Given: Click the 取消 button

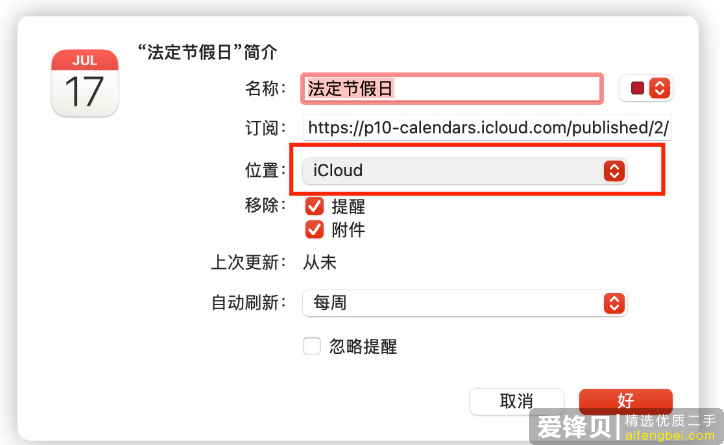Looking at the screenshot, I should coord(516,401).
